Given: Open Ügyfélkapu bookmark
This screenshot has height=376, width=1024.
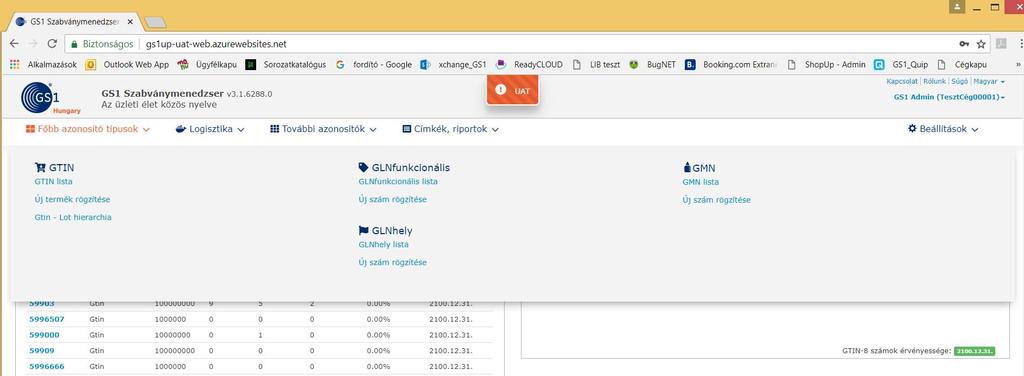Looking at the screenshot, I should point(207,65).
